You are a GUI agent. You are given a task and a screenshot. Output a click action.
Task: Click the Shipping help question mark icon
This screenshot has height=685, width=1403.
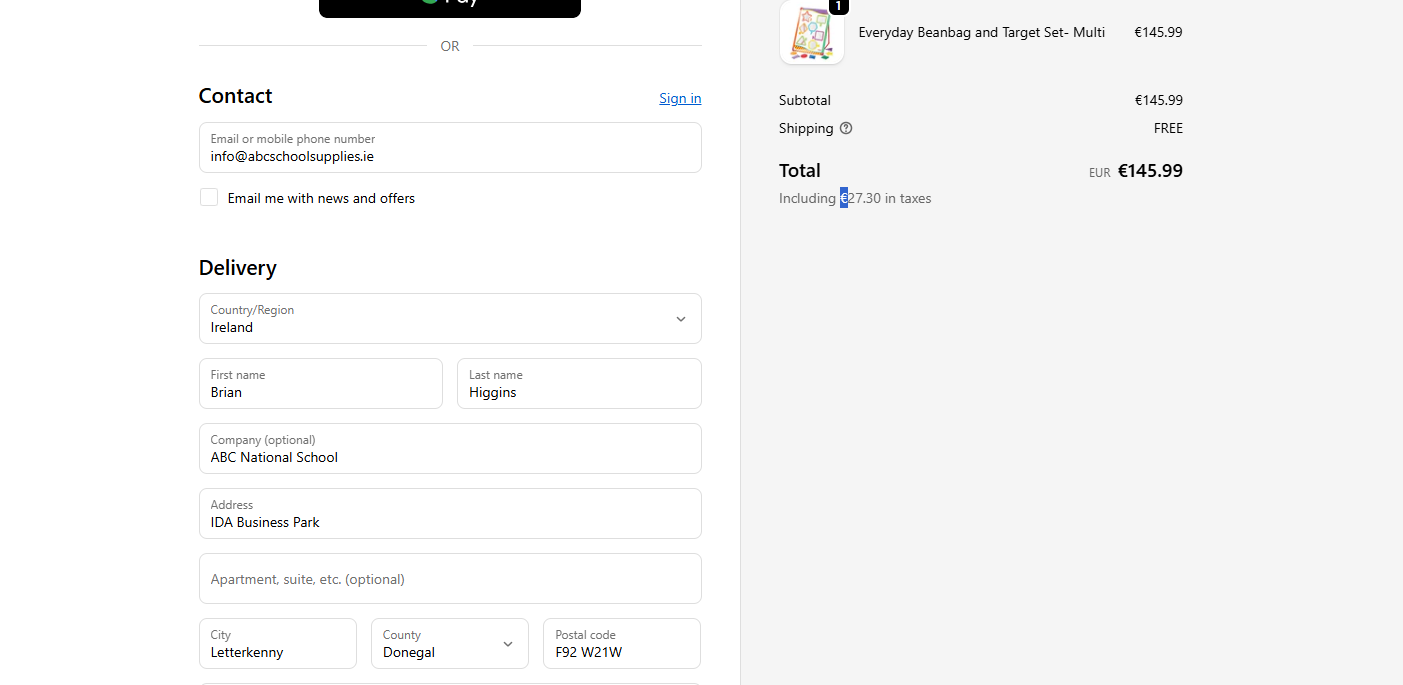(846, 128)
